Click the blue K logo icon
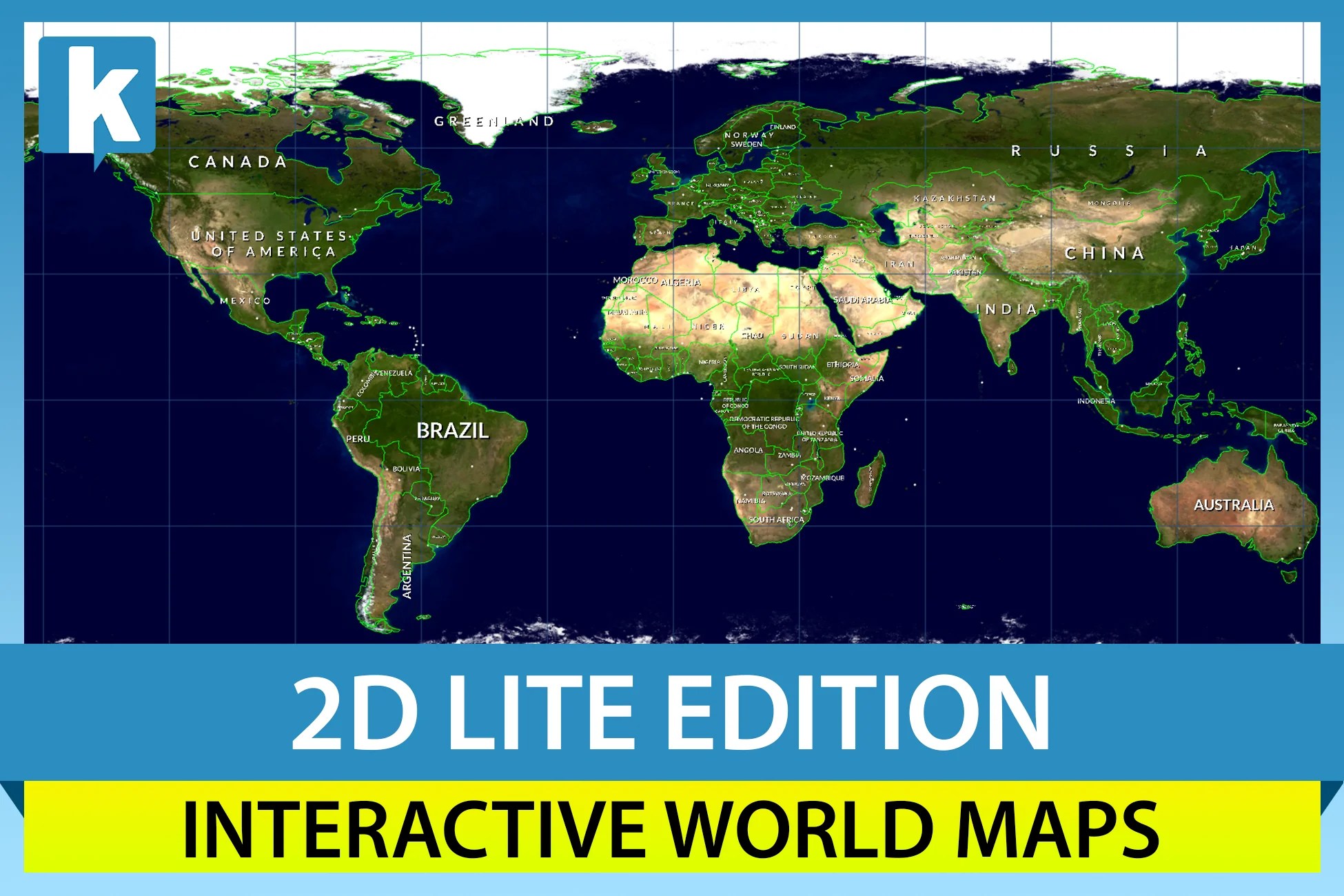The width and height of the screenshot is (1344, 896). (x=97, y=95)
